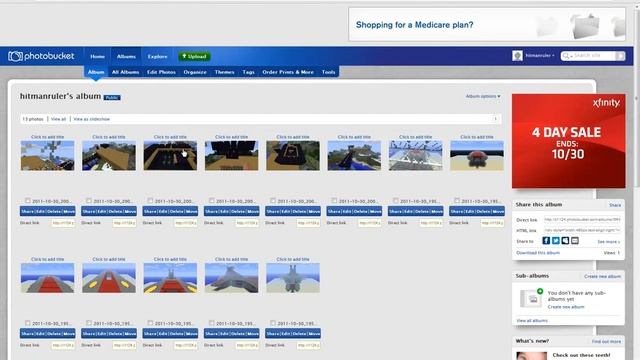Click the arrow at right of photo count bar
640x360 pixels.
point(495,119)
